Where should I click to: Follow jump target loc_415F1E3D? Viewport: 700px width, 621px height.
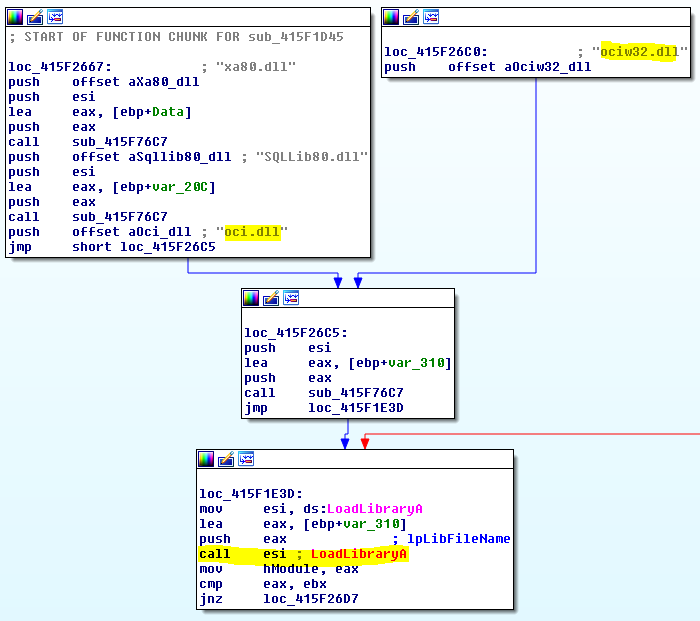(356, 408)
